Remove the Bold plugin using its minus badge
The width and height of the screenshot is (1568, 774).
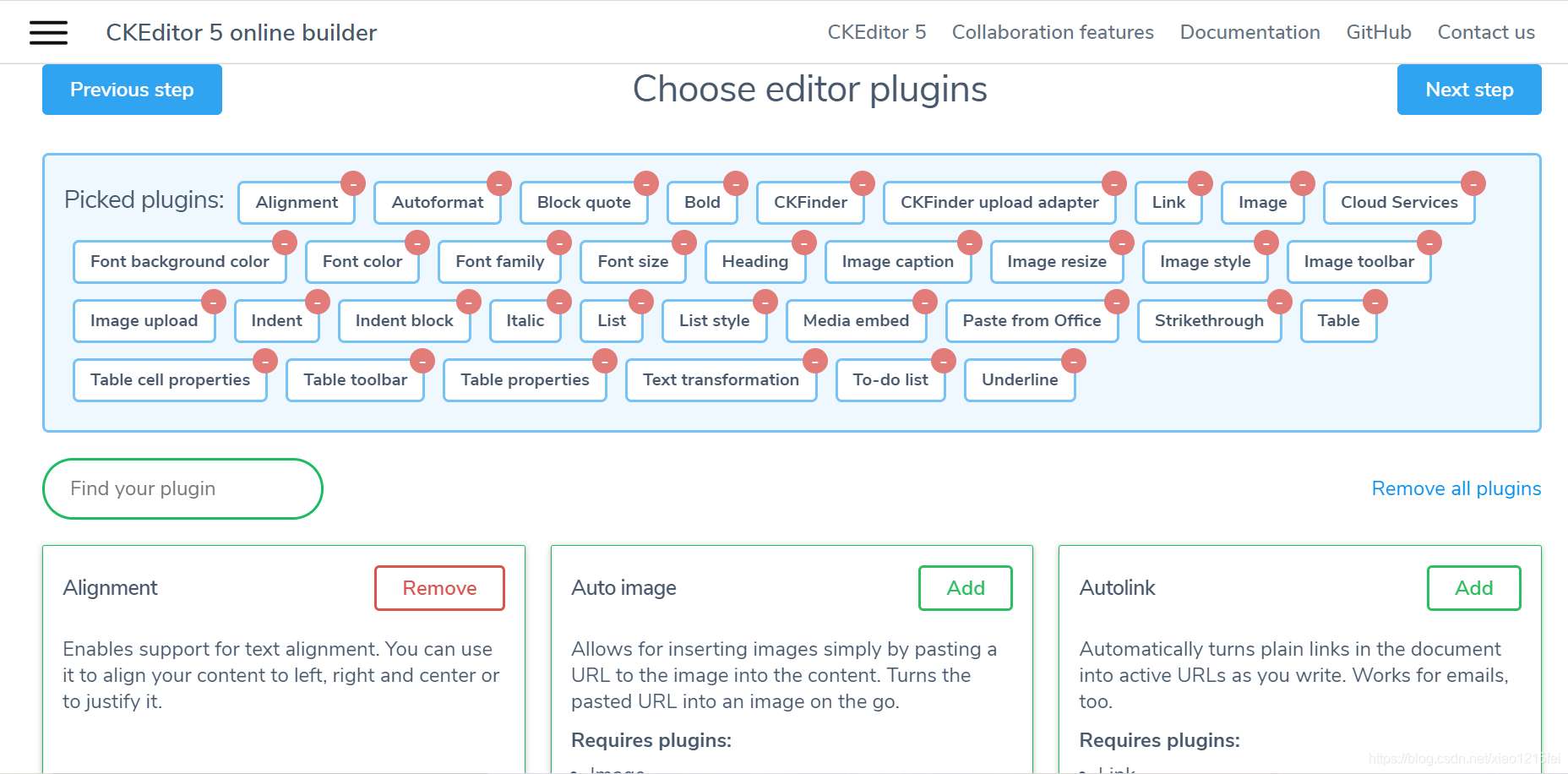pos(736,183)
